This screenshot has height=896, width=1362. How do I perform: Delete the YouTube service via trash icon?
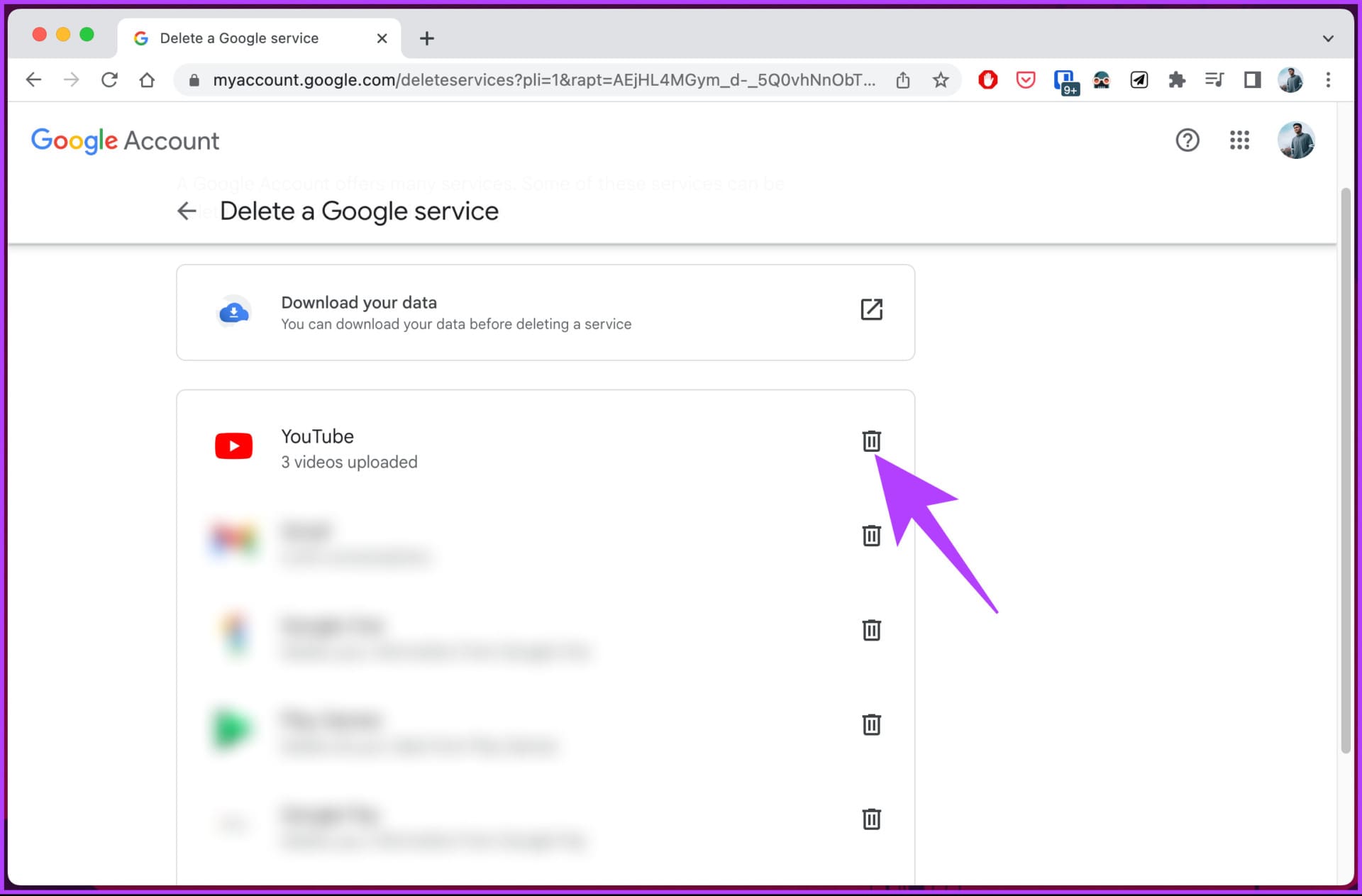(871, 441)
